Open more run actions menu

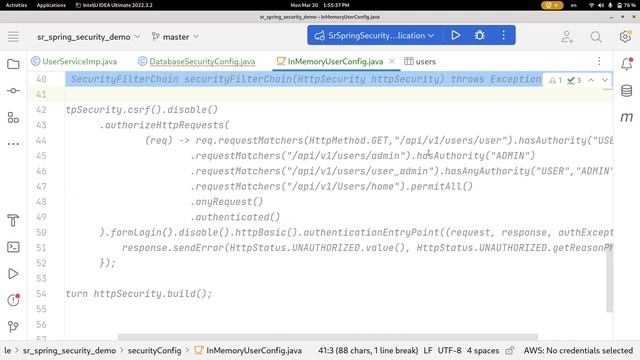click(504, 36)
